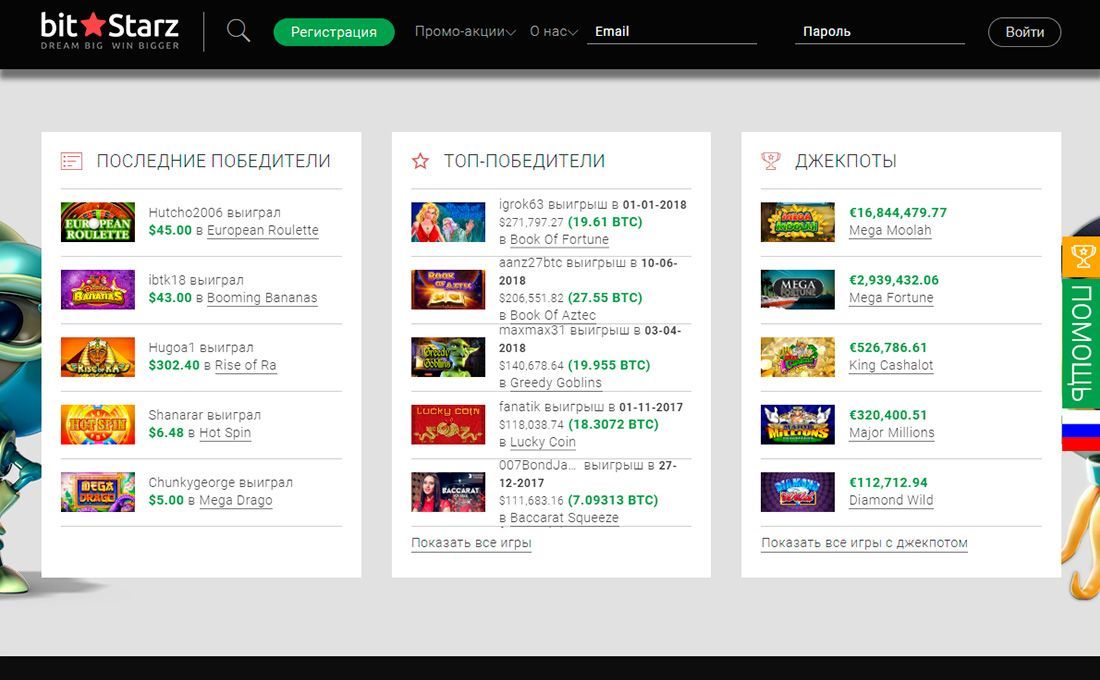
Task: Click the €2,939,432.06 jackpot amount
Action: [x=894, y=280]
